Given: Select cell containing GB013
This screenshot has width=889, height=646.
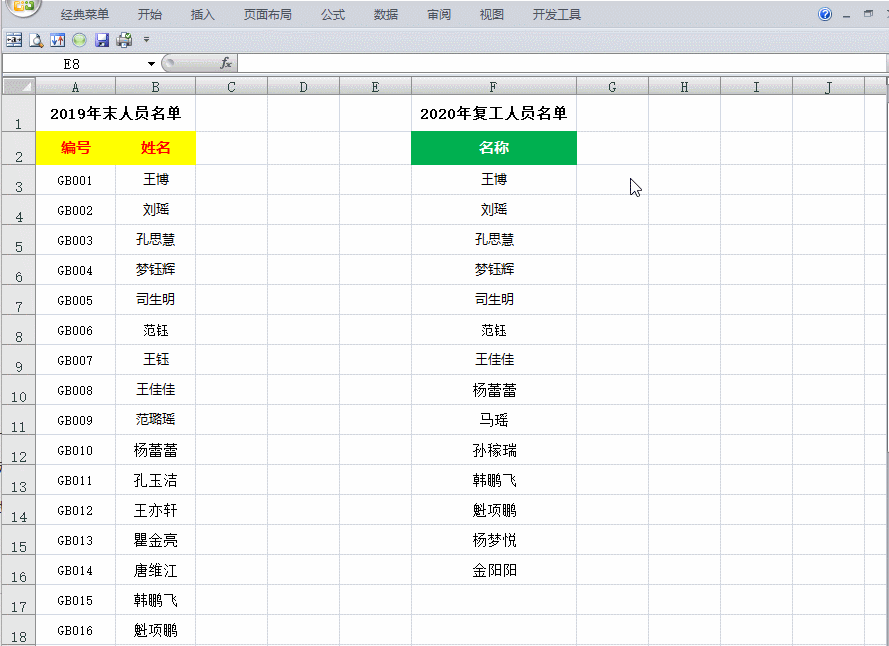Looking at the screenshot, I should [75, 540].
